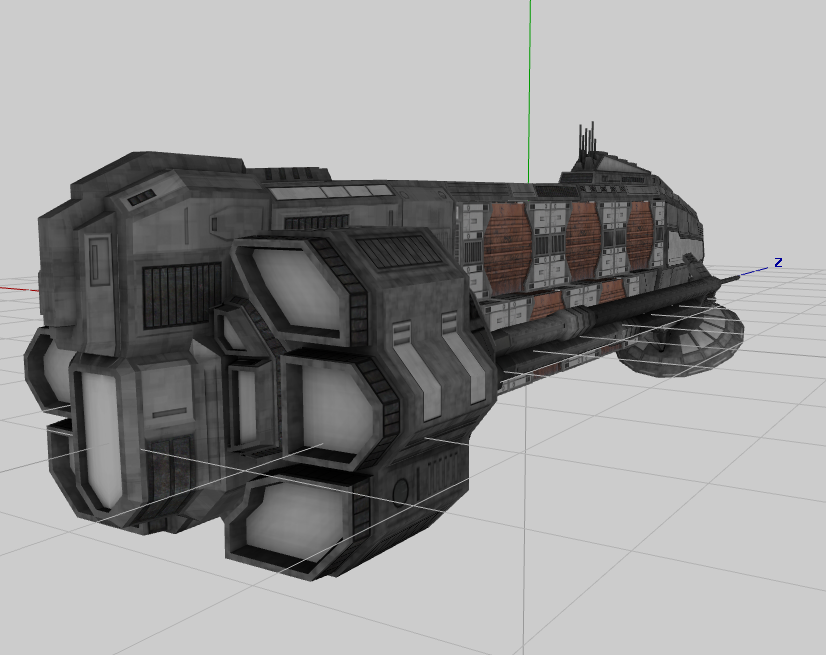Select the green vertical Y axis line

pos(529,91)
